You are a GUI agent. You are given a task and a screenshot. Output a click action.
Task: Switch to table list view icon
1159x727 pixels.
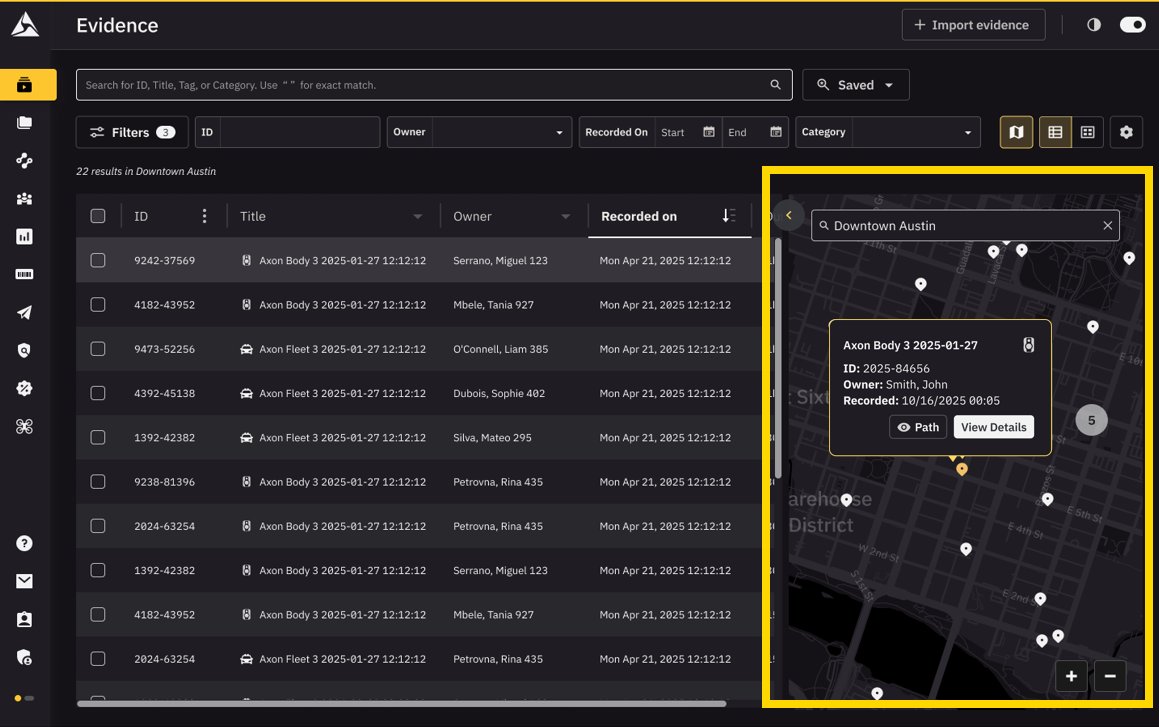click(1054, 132)
